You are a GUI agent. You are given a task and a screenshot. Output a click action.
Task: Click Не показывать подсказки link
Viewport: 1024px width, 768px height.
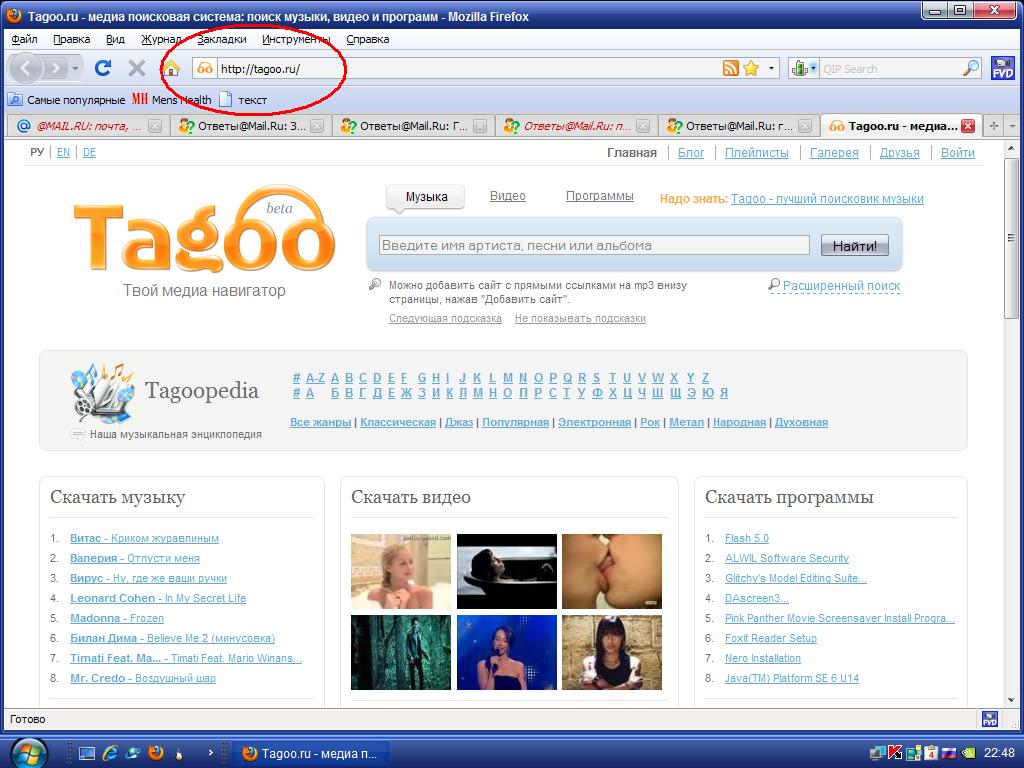(x=580, y=318)
